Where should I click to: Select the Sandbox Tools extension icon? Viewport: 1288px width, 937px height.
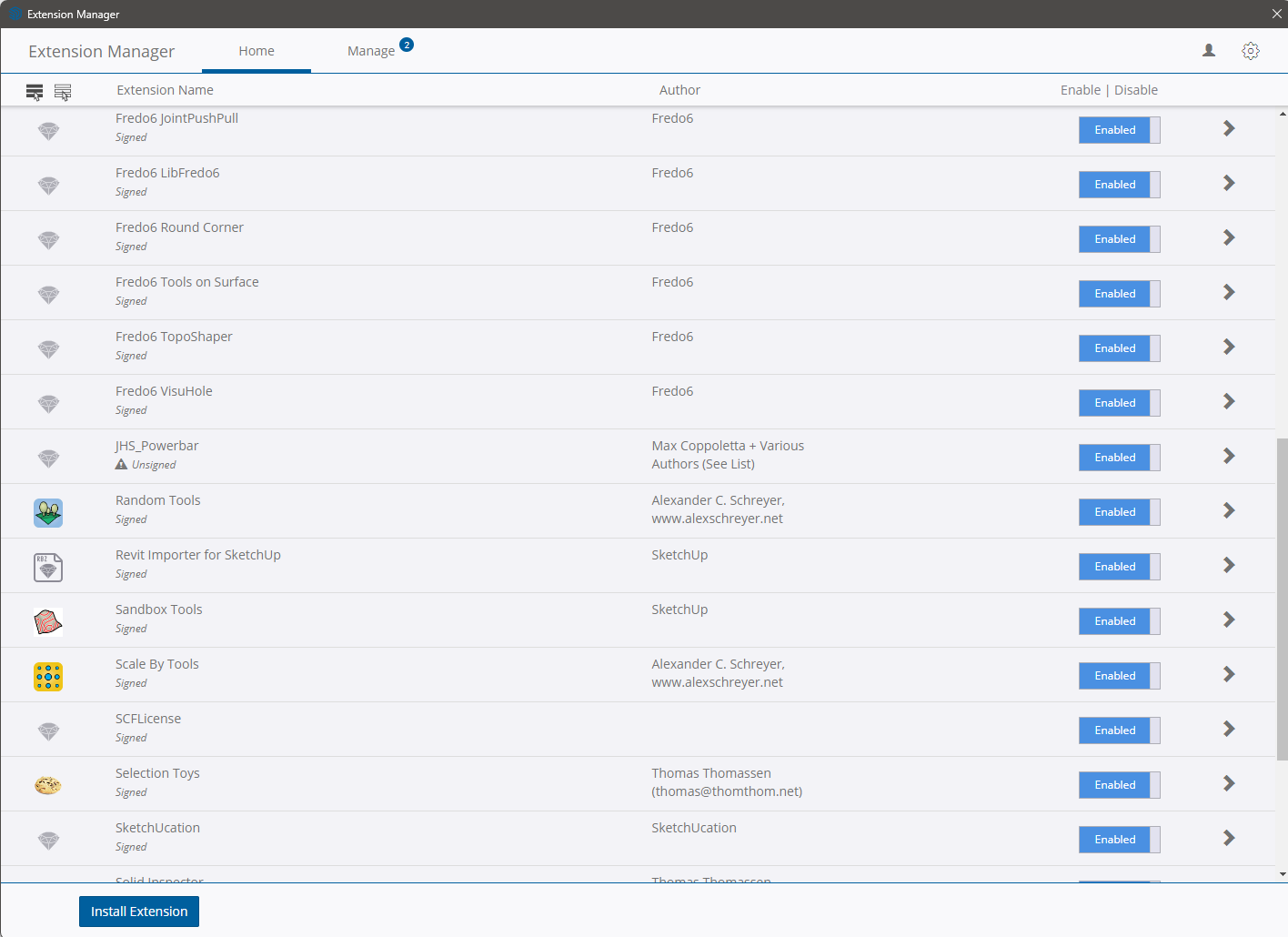(x=48, y=621)
